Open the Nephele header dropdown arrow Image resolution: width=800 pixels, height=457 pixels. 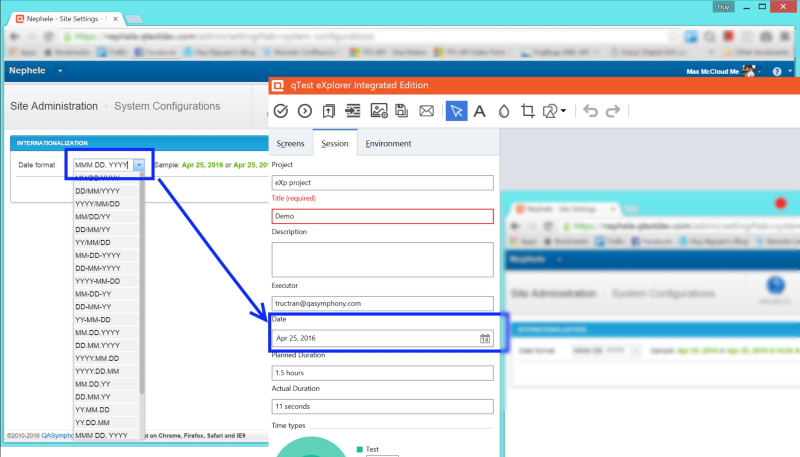pyautogui.click(x=60, y=71)
